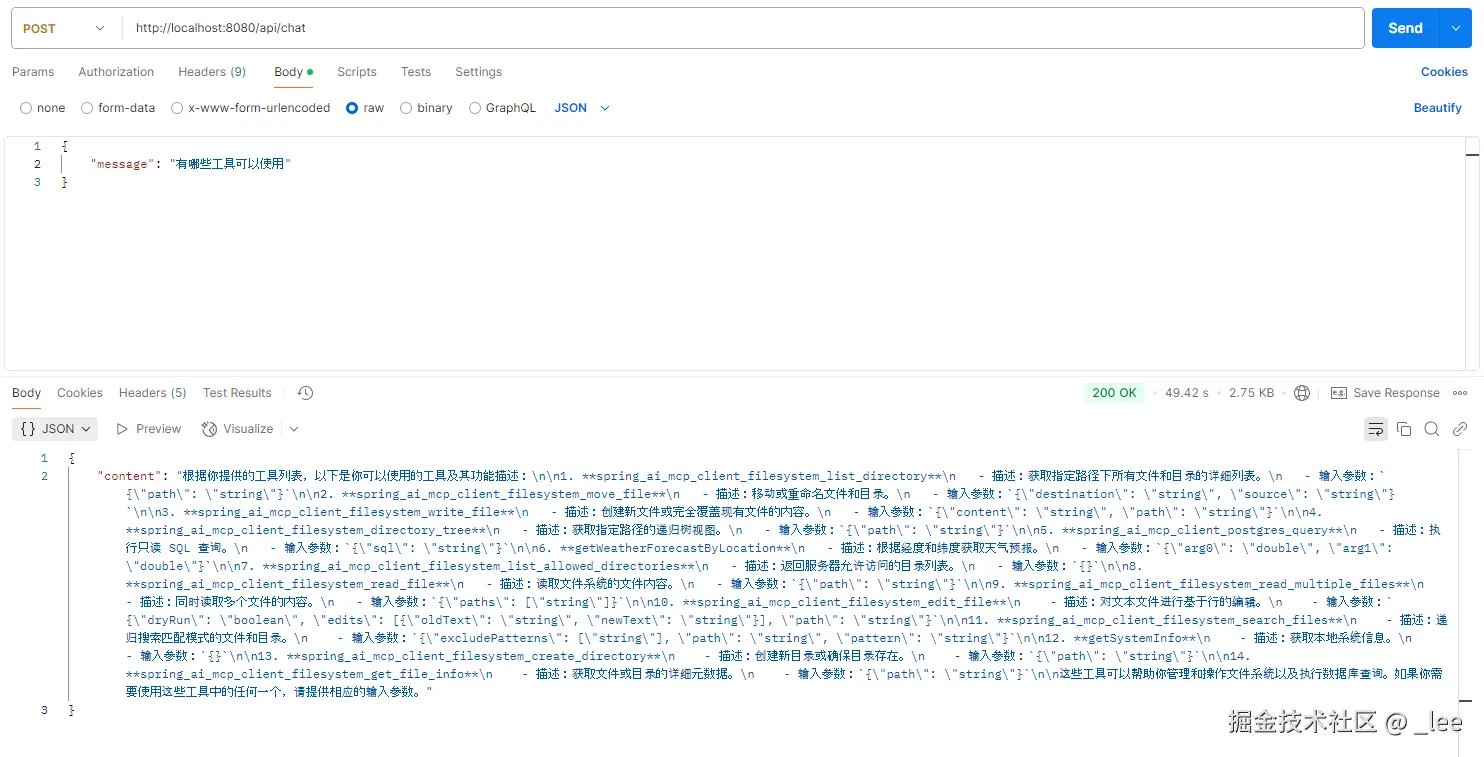The image size is (1484, 757).
Task: Open the response history clock icon
Action: click(306, 393)
